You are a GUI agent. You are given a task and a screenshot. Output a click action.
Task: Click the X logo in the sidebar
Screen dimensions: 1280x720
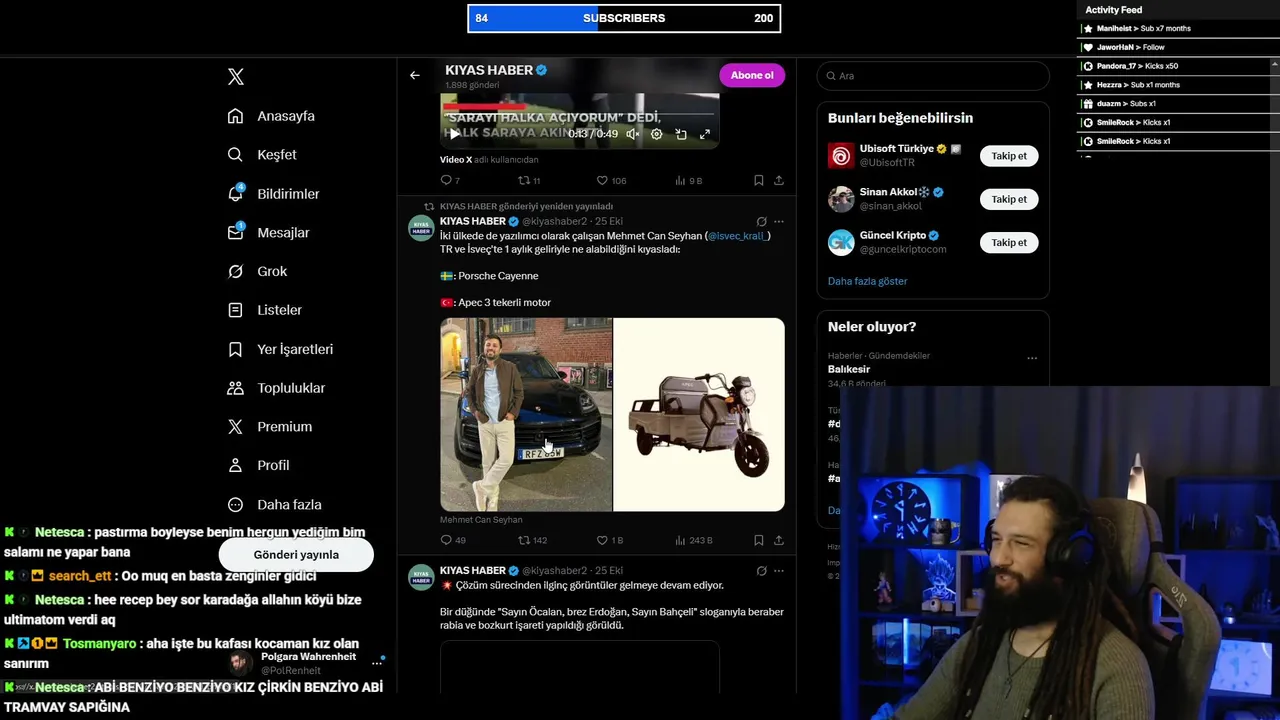(236, 77)
